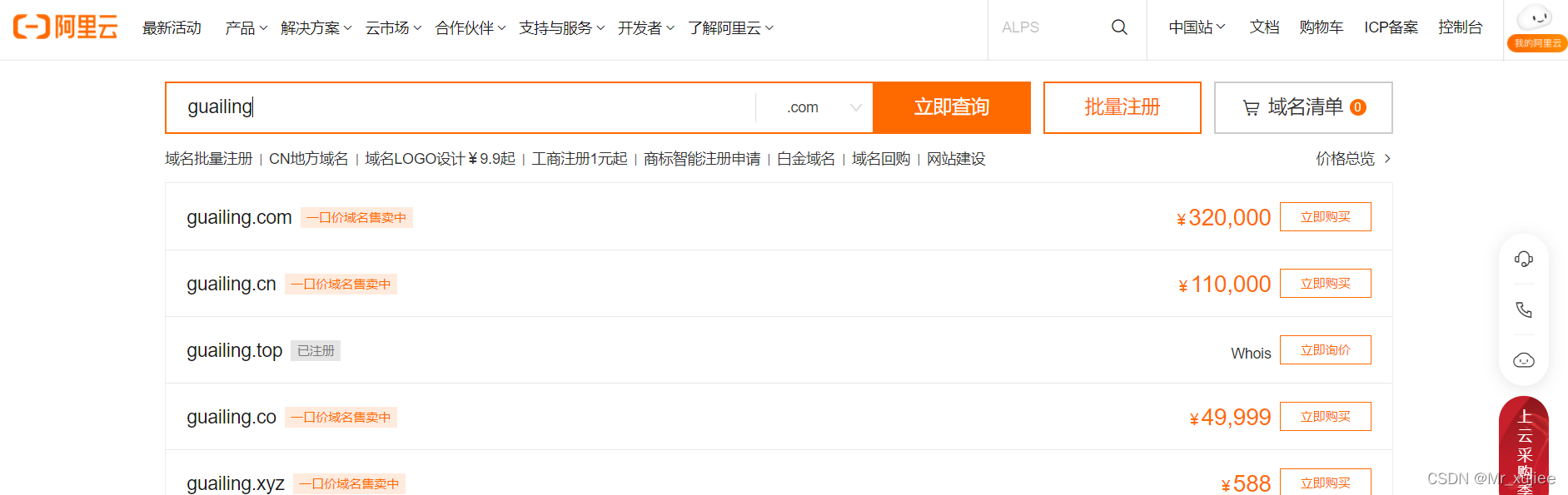Screen dimensions: 1568x495
Task: Open ICP备案 in the header
Action: 1391,27
